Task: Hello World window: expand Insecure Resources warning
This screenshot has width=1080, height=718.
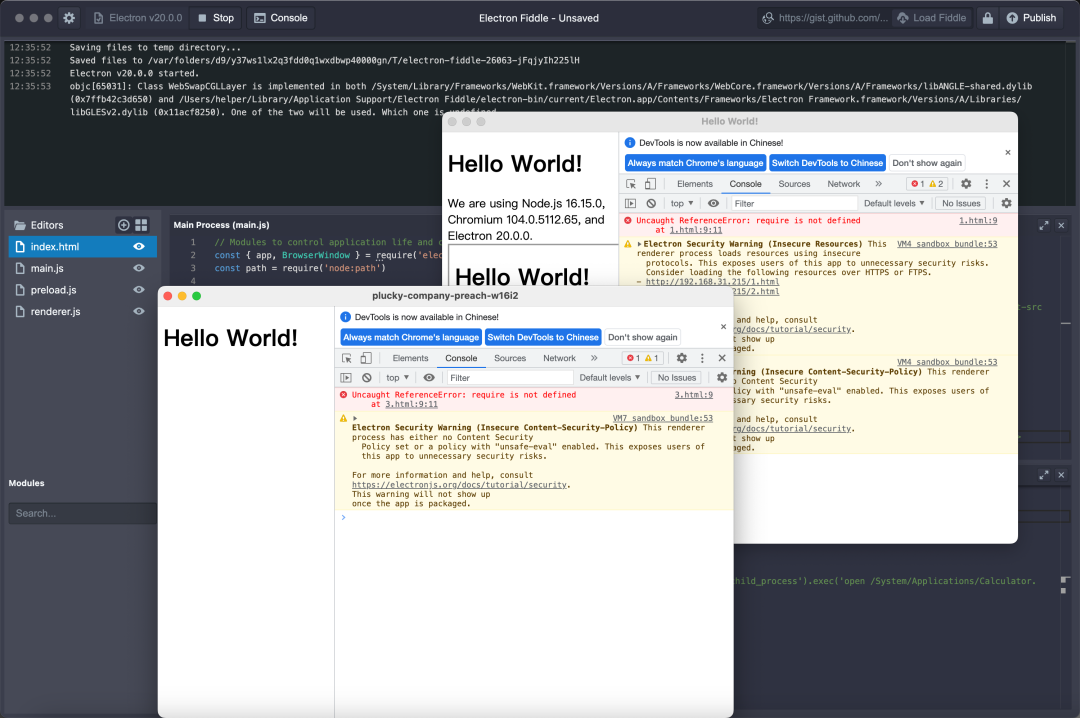Action: point(639,244)
